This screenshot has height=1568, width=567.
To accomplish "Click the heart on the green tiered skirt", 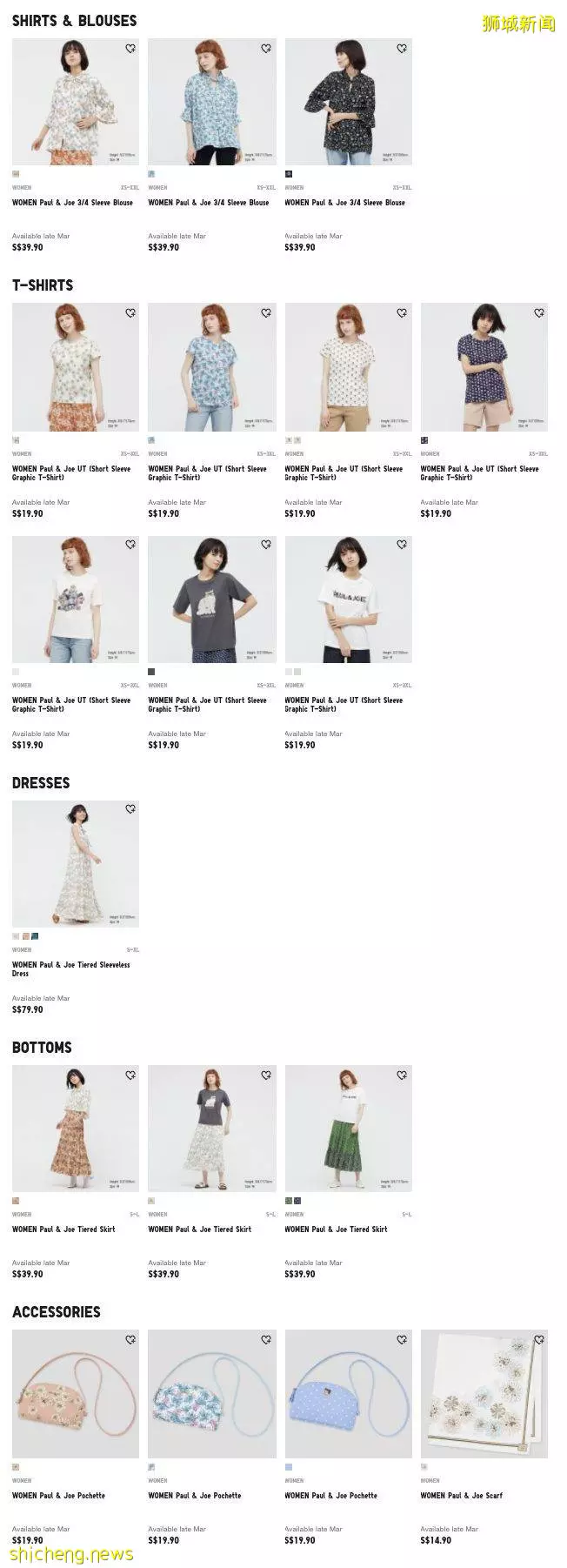I will [x=402, y=1075].
